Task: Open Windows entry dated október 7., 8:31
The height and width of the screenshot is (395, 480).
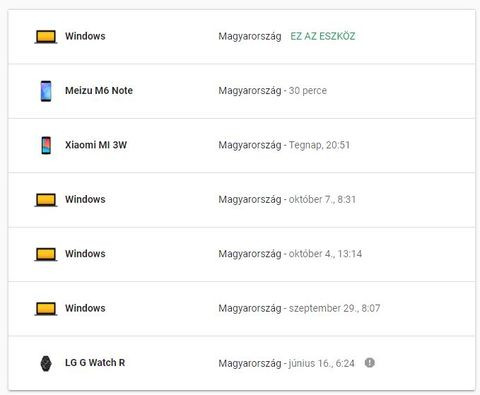Action: [x=242, y=200]
